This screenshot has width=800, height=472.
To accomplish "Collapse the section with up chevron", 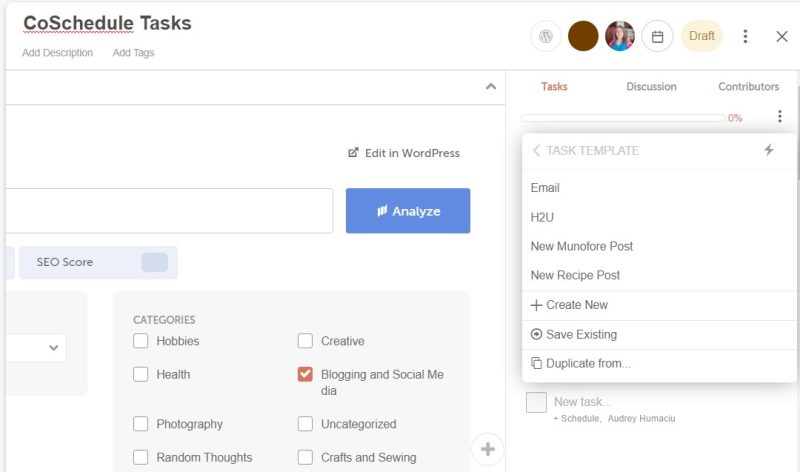I will (491, 86).
